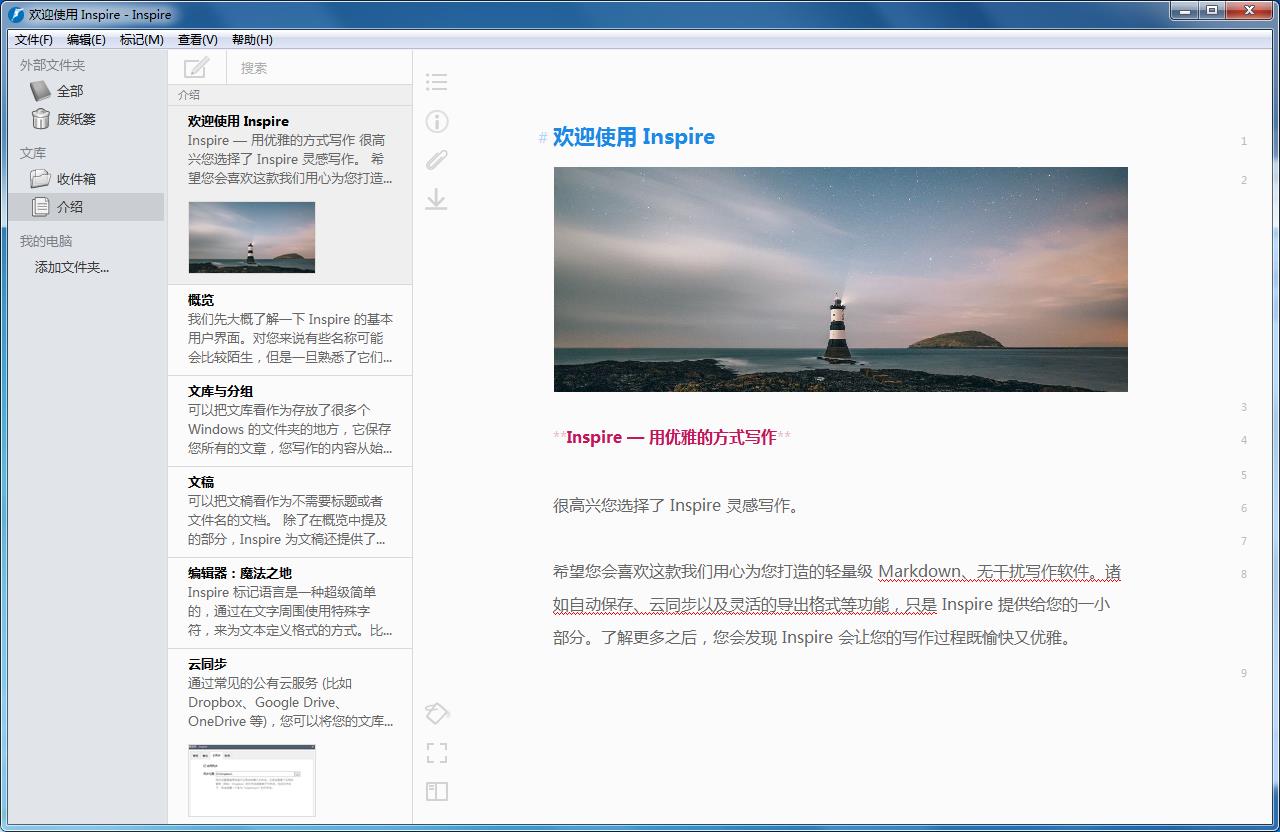Screen dimensions: 1280x832
Task: Open the document outline icon
Action: click(x=436, y=81)
